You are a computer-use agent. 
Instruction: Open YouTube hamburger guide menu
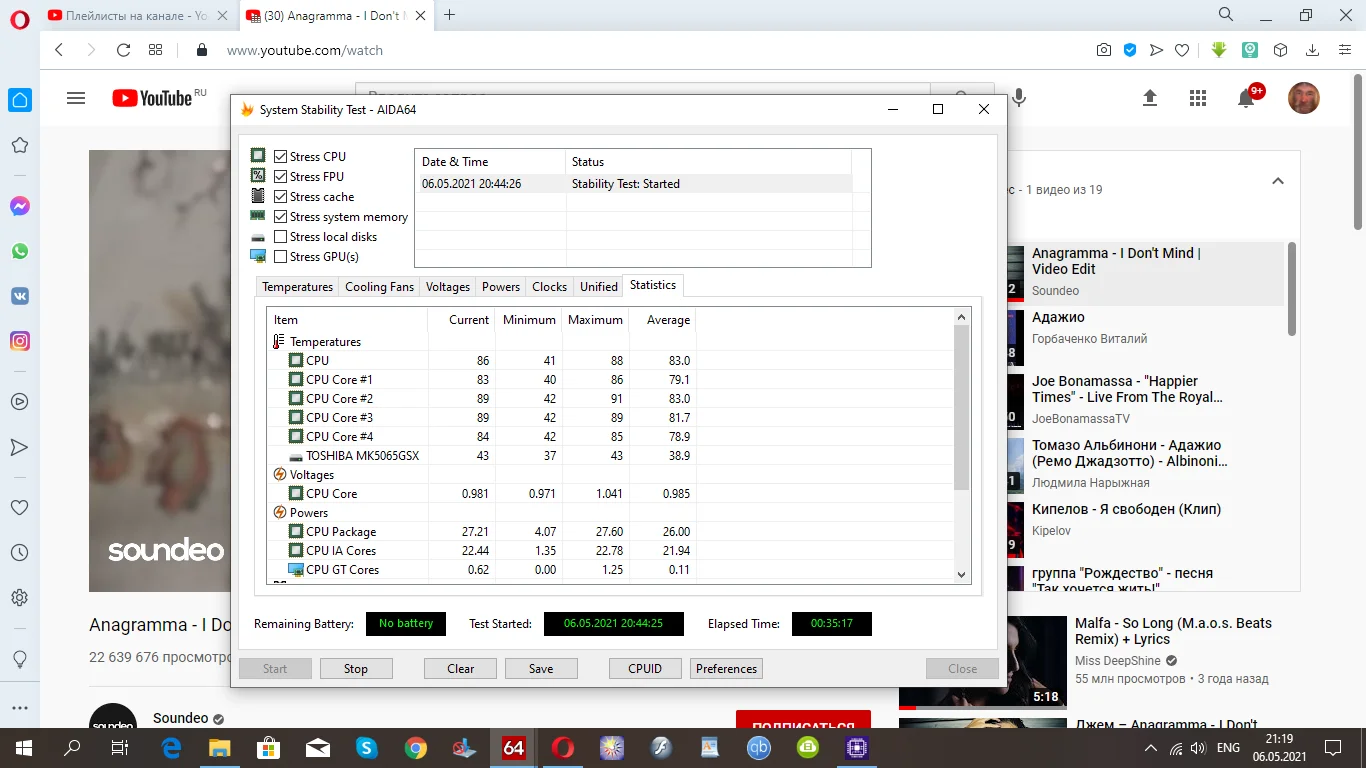pyautogui.click(x=76, y=98)
